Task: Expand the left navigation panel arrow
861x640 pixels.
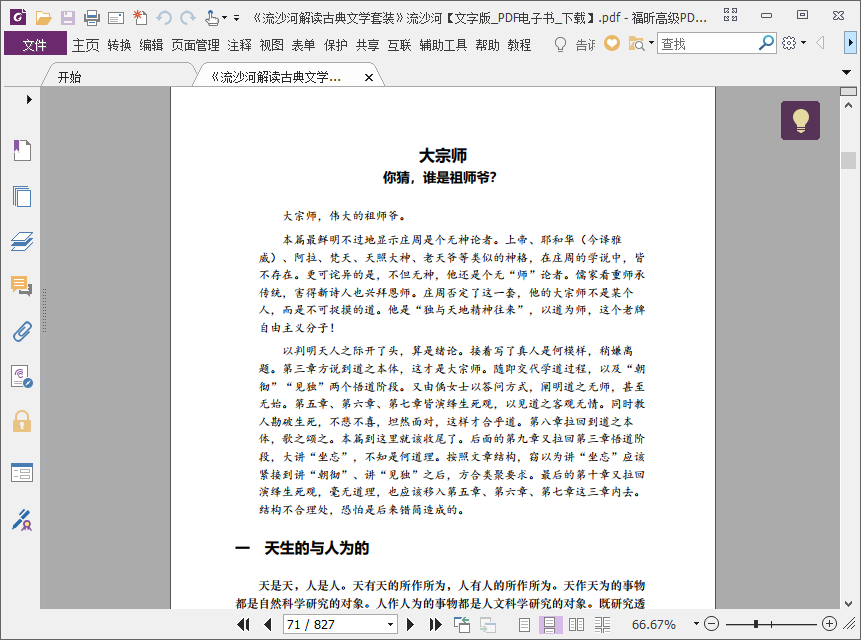Action: pos(29,99)
